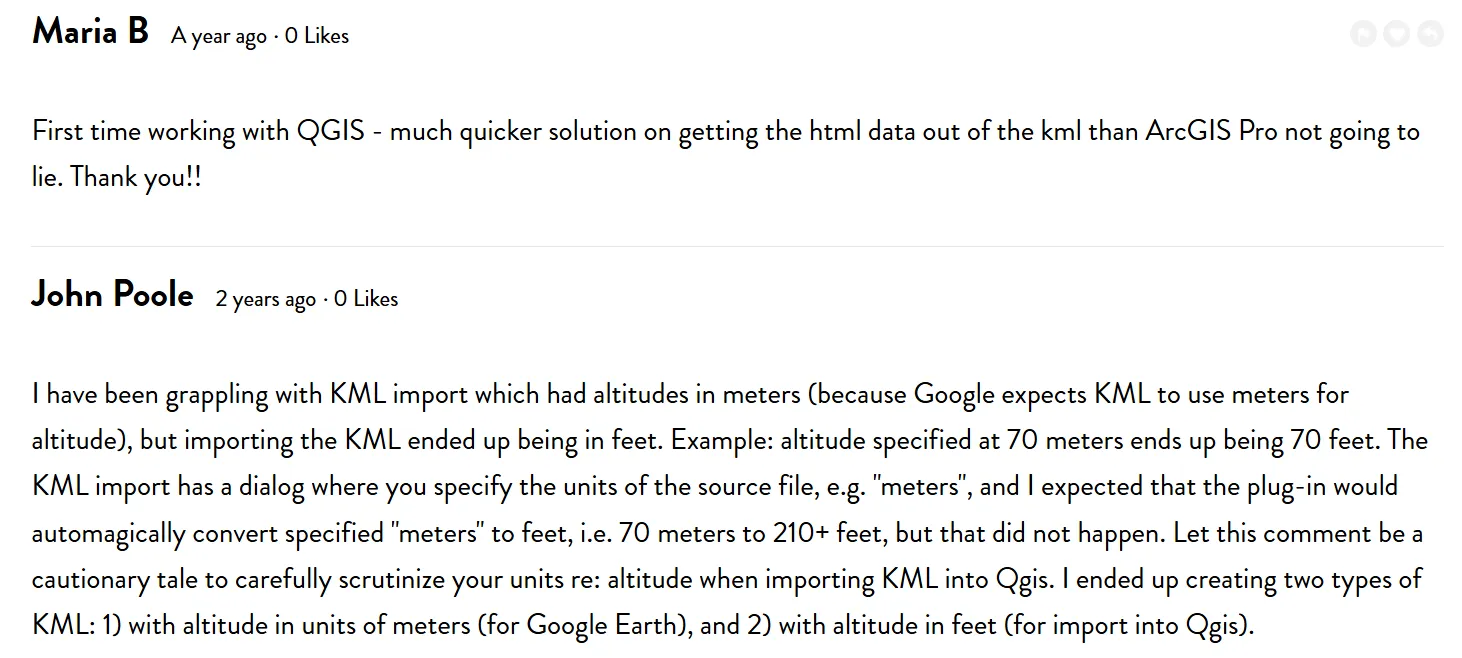
Task: Click Maria B's comment starting "First time working"
Action: 726,155
